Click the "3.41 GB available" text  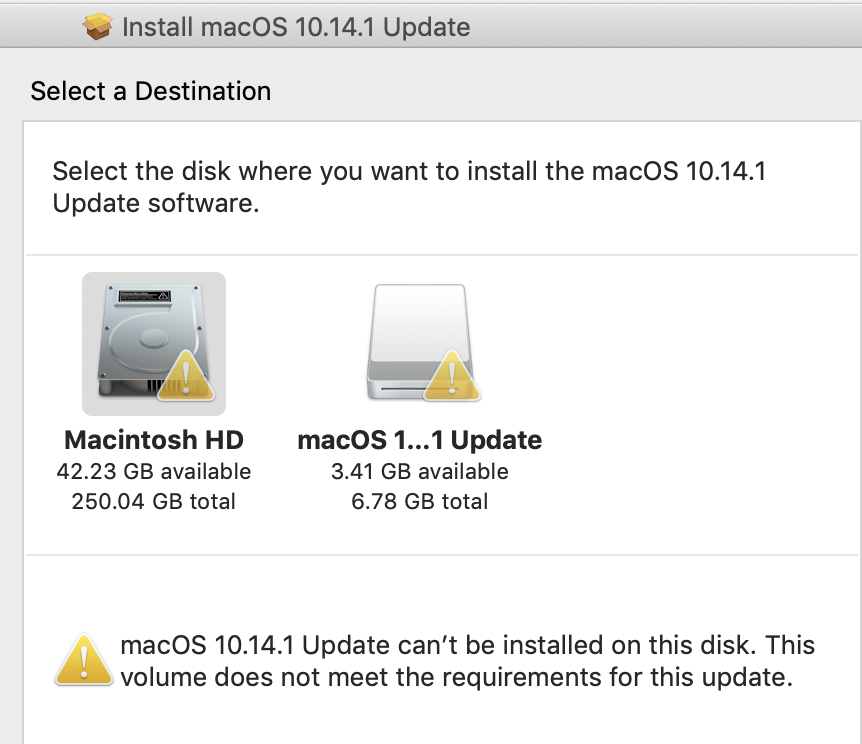coord(420,471)
